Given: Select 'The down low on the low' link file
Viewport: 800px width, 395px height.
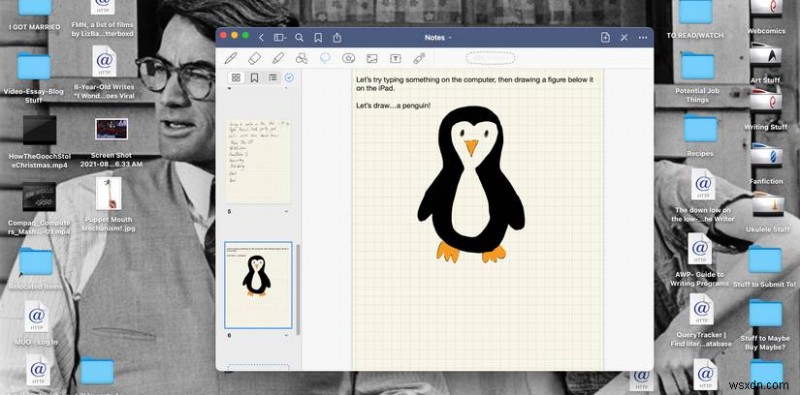Looking at the screenshot, I should [x=704, y=195].
